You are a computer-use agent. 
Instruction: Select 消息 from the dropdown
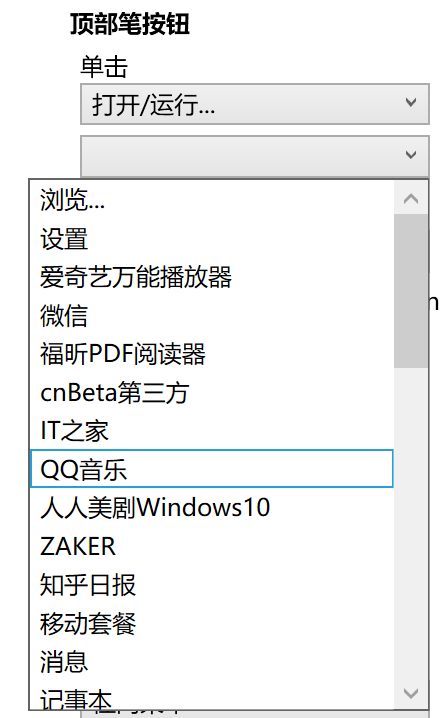(x=212, y=661)
